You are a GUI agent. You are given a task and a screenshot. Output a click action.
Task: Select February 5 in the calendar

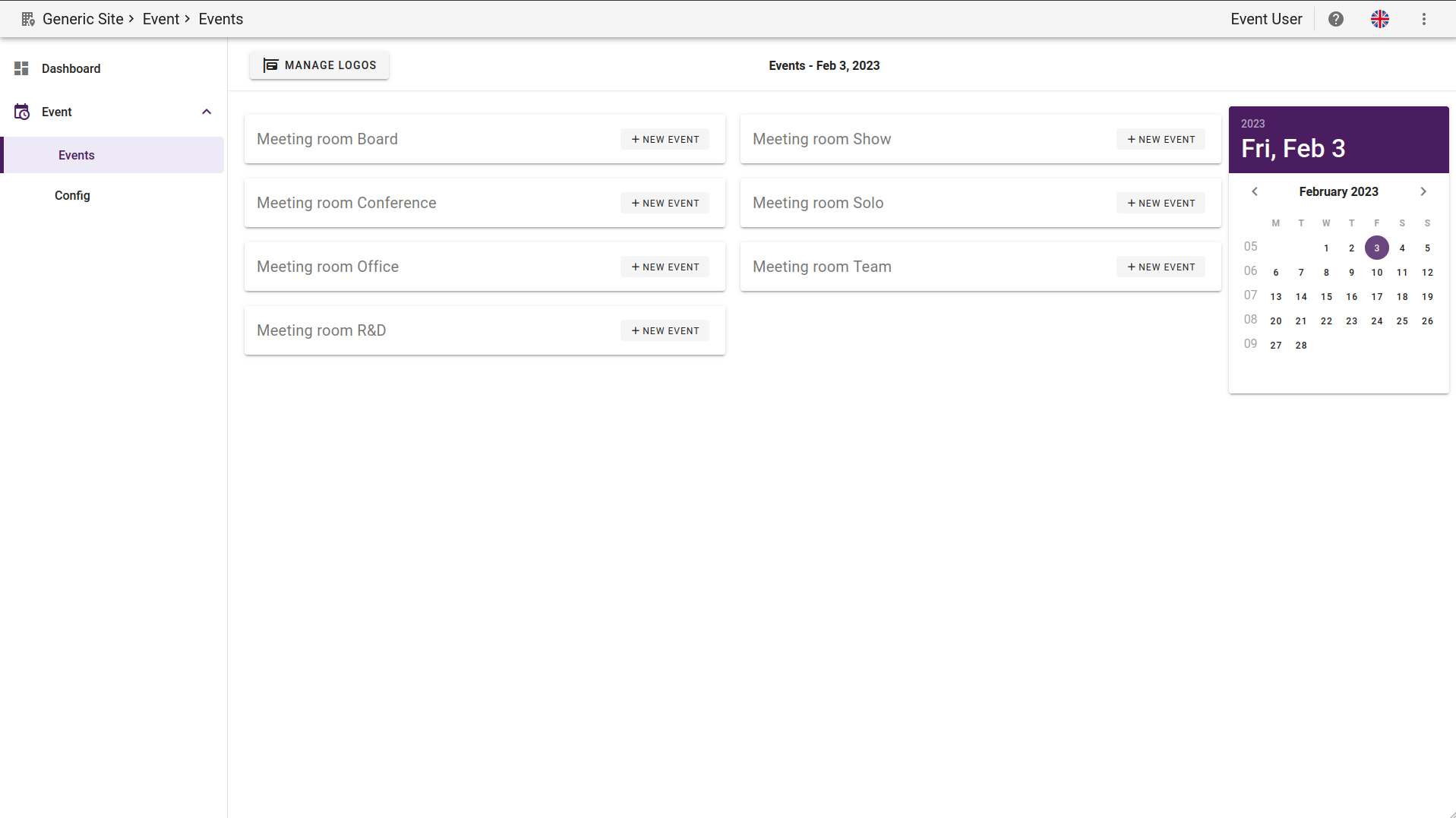pos(1427,248)
